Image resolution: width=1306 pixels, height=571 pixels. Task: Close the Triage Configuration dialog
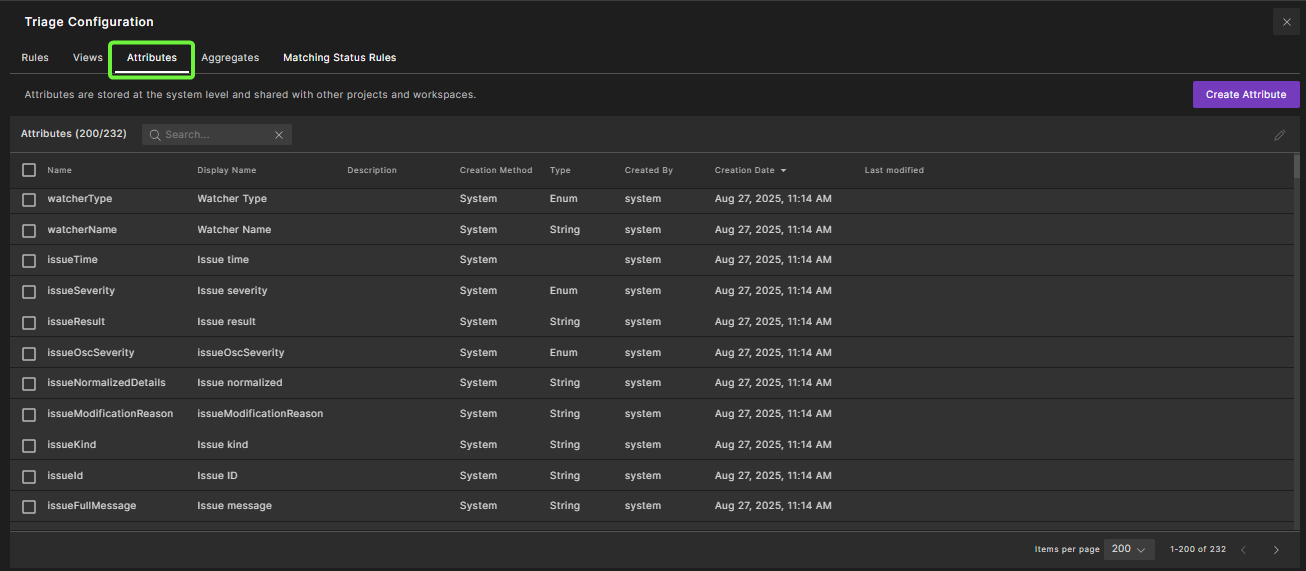point(1286,22)
